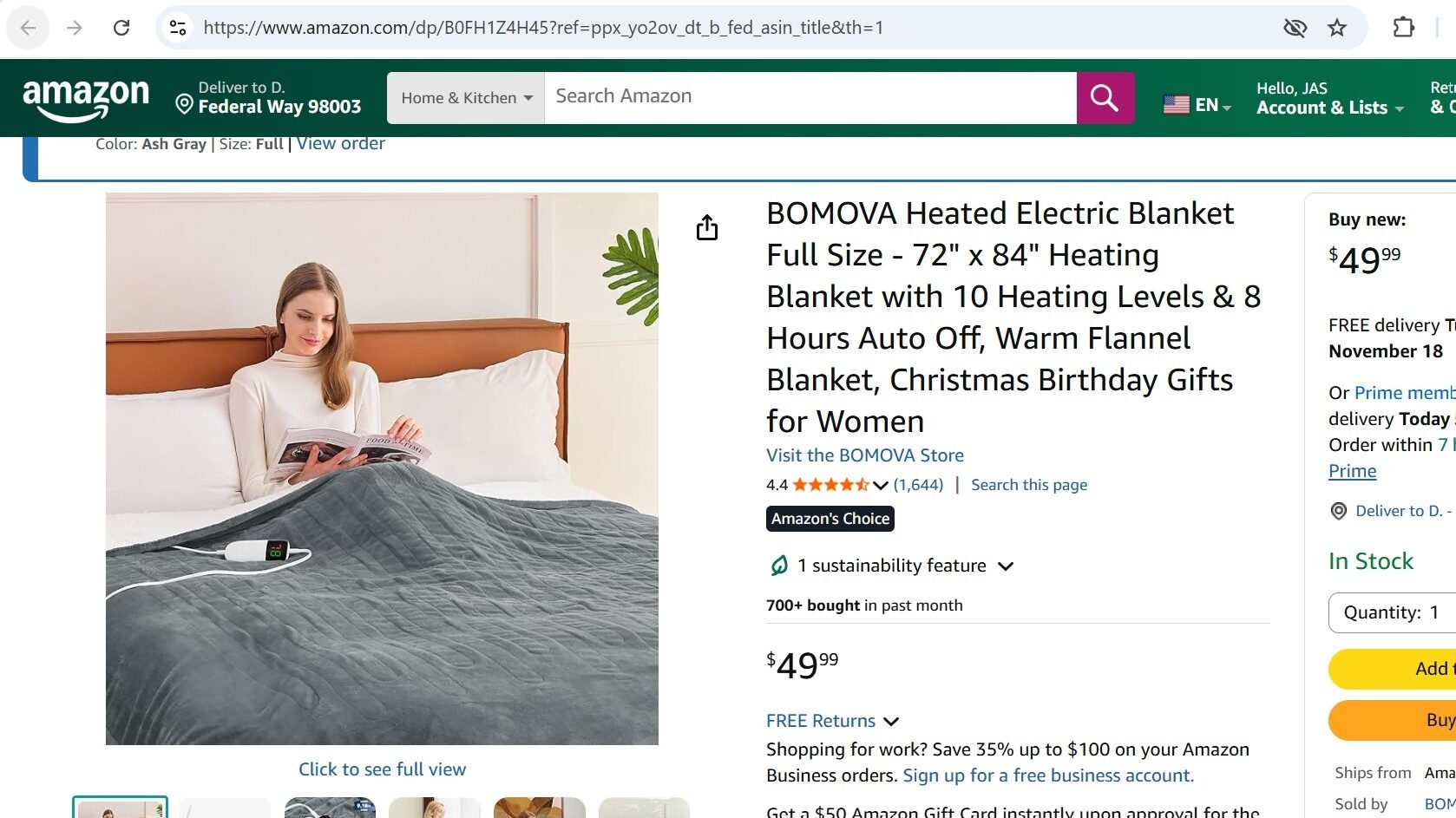Image resolution: width=1456 pixels, height=818 pixels.
Task: Open Home & Kitchen search category dropdown
Action: coord(466,98)
